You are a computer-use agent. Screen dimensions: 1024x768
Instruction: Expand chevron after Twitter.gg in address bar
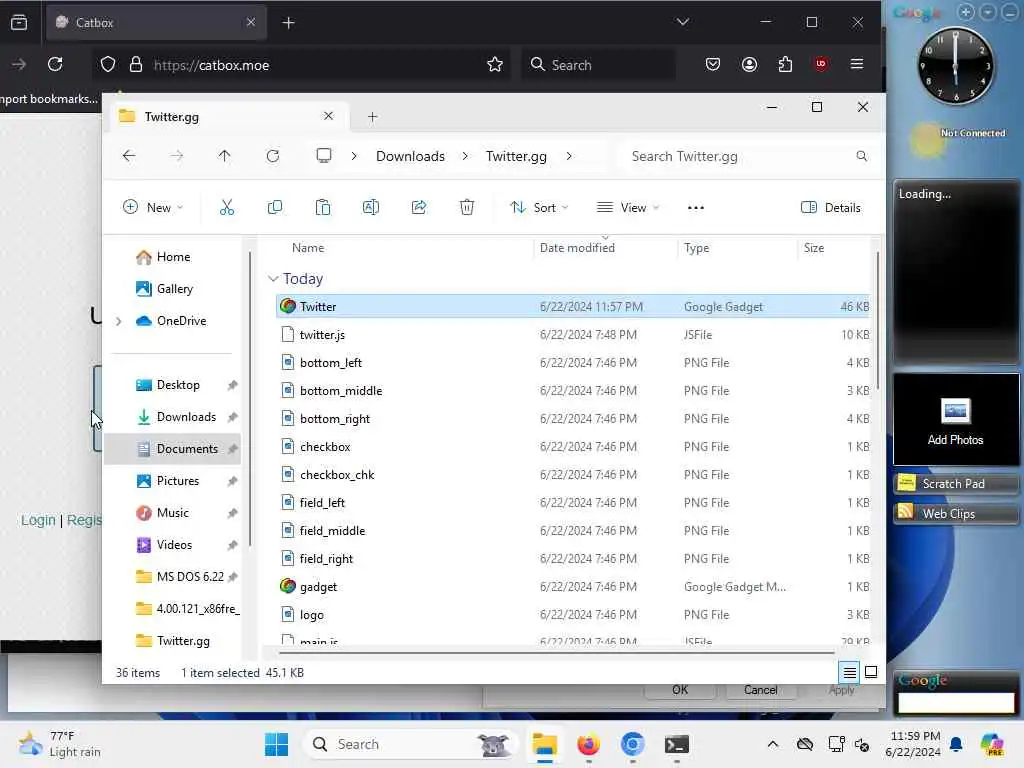click(569, 156)
